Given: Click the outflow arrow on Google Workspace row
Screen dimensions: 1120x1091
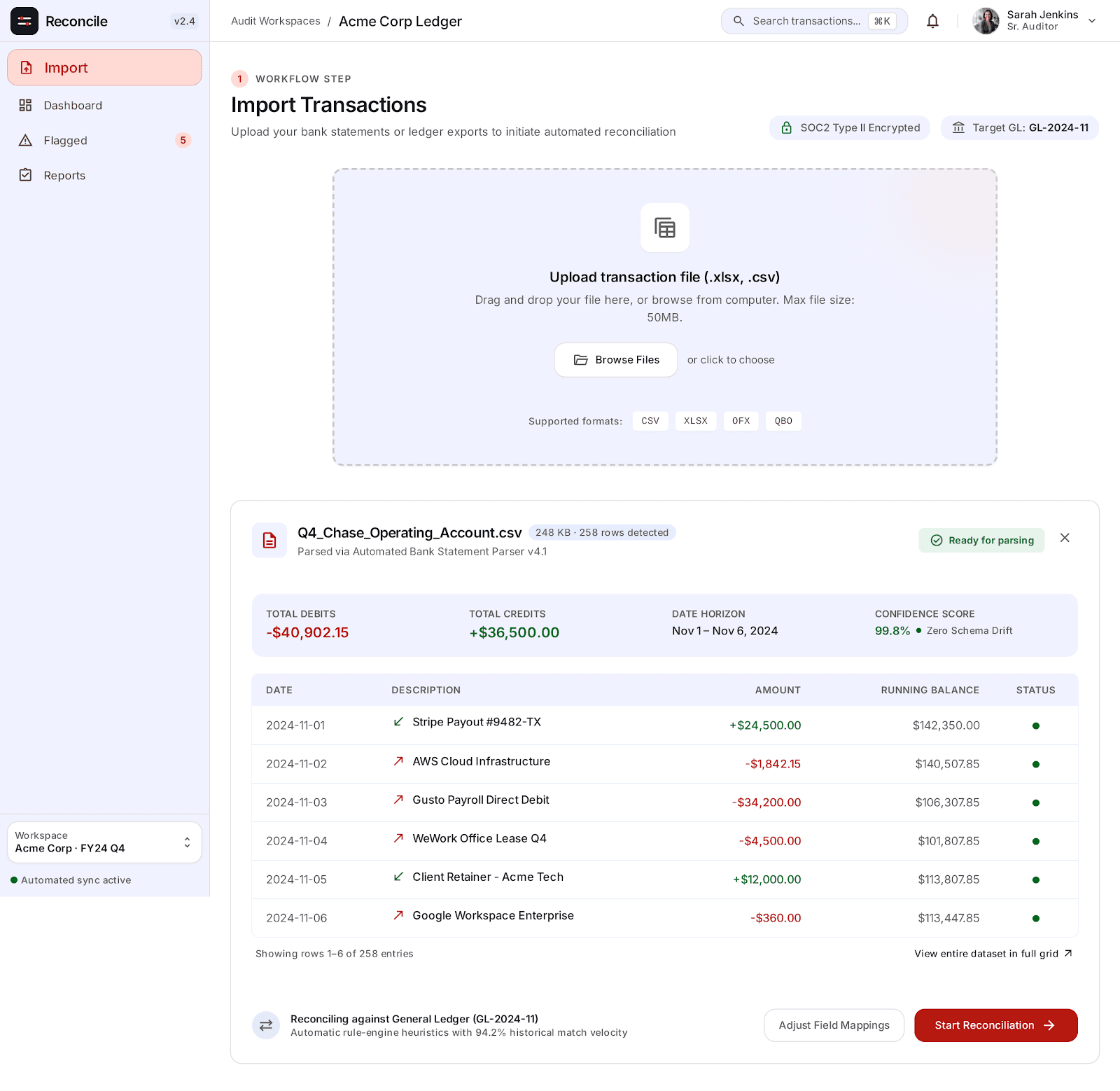Looking at the screenshot, I should click(x=398, y=915).
